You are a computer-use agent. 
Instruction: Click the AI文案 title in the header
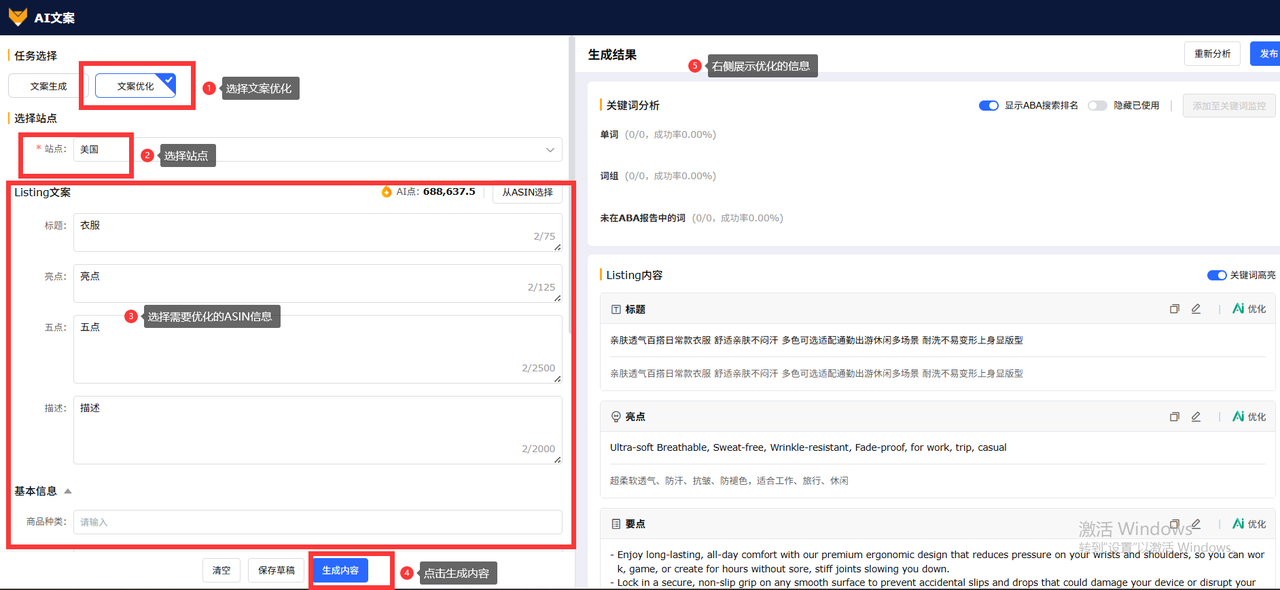54,18
